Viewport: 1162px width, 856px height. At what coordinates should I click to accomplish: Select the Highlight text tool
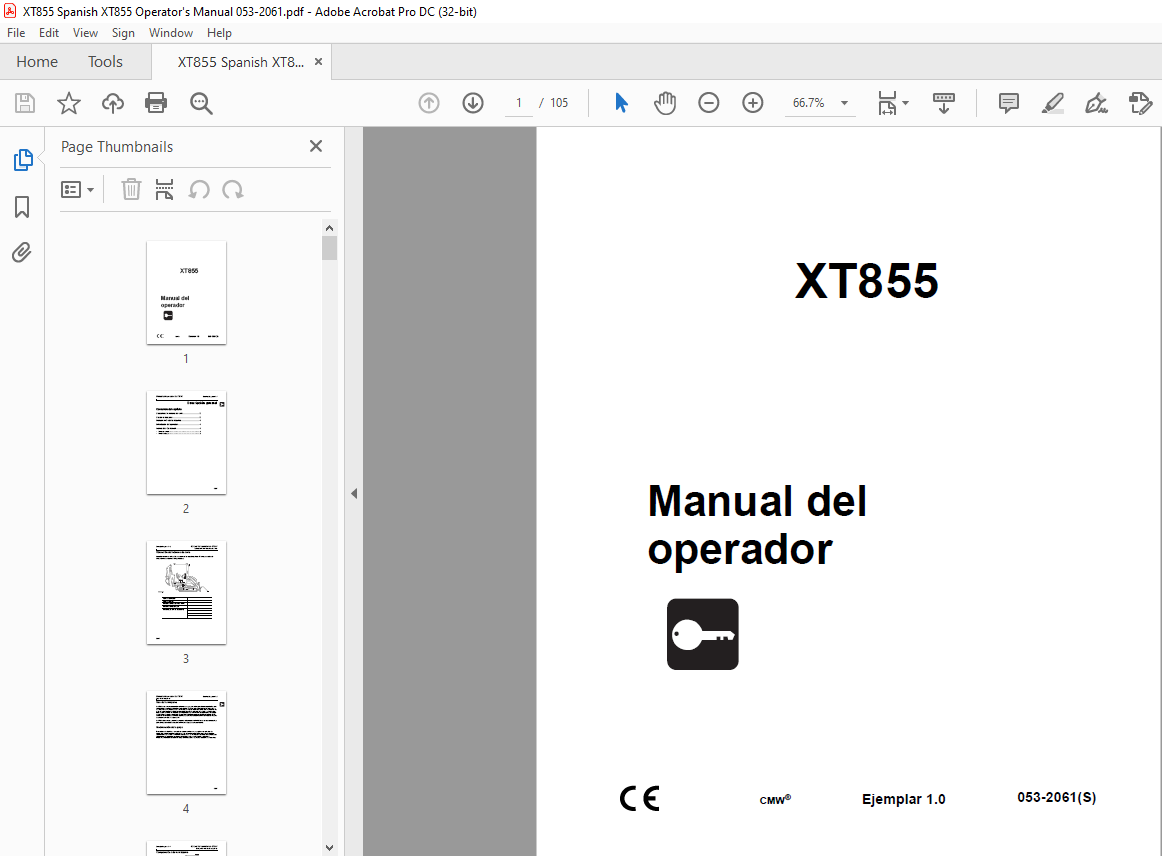1052,103
